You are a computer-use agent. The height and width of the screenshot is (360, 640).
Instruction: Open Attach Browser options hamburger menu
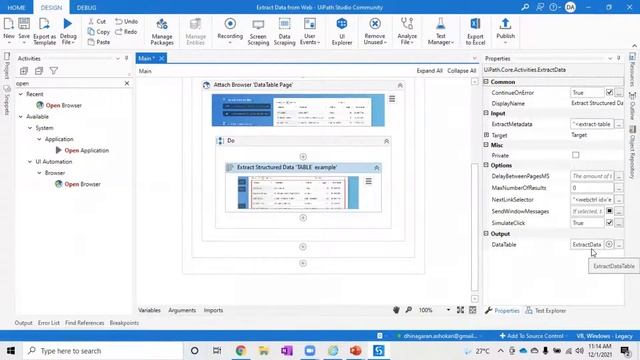(392, 99)
